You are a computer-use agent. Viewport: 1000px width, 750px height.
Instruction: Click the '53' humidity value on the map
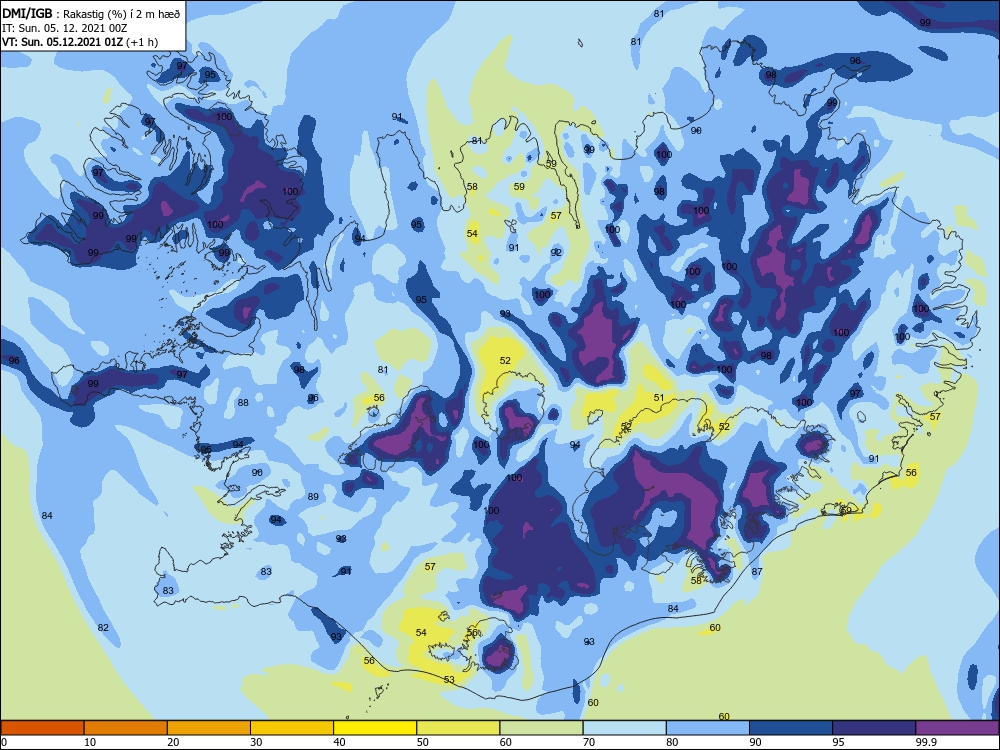tap(450, 680)
